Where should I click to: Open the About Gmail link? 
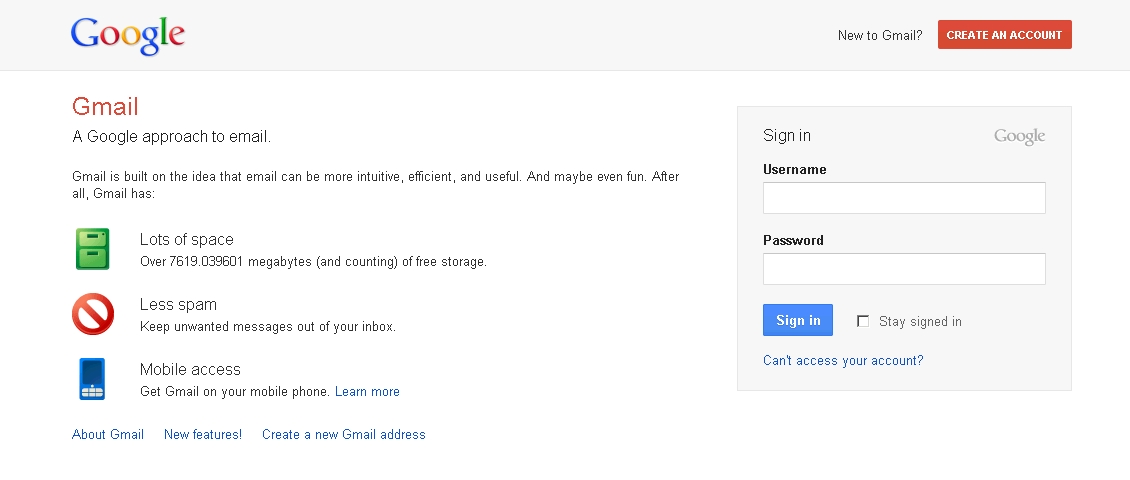pos(108,435)
